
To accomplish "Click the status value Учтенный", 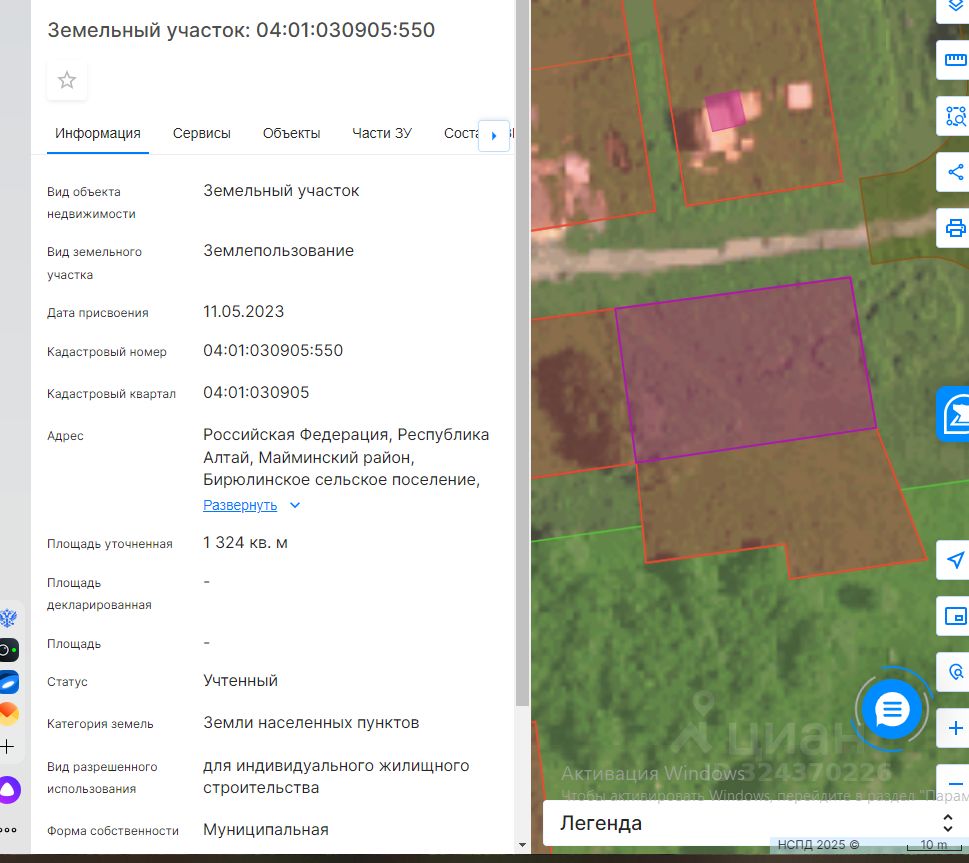I will (x=240, y=681).
